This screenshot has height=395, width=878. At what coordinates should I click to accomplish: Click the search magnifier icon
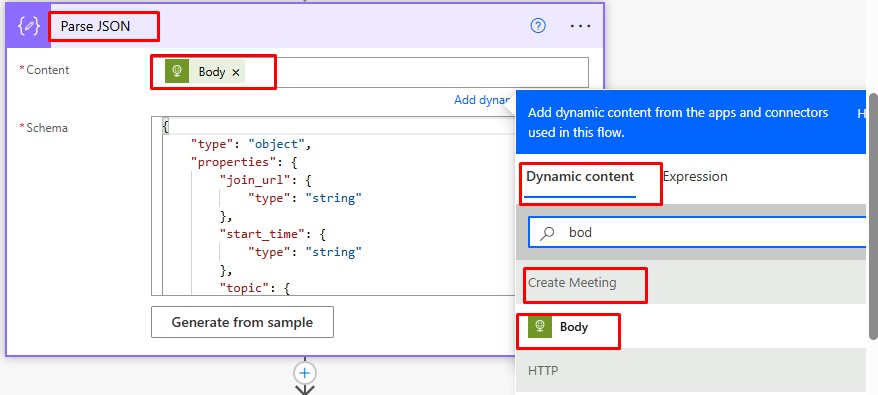(547, 233)
